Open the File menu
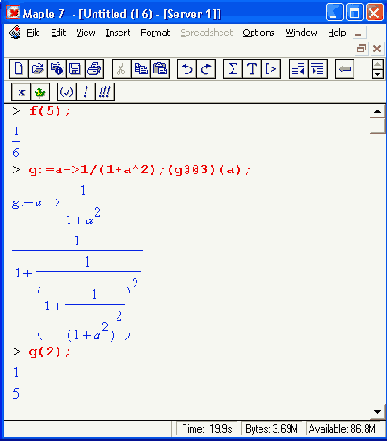This screenshot has width=387, height=441. (33, 33)
